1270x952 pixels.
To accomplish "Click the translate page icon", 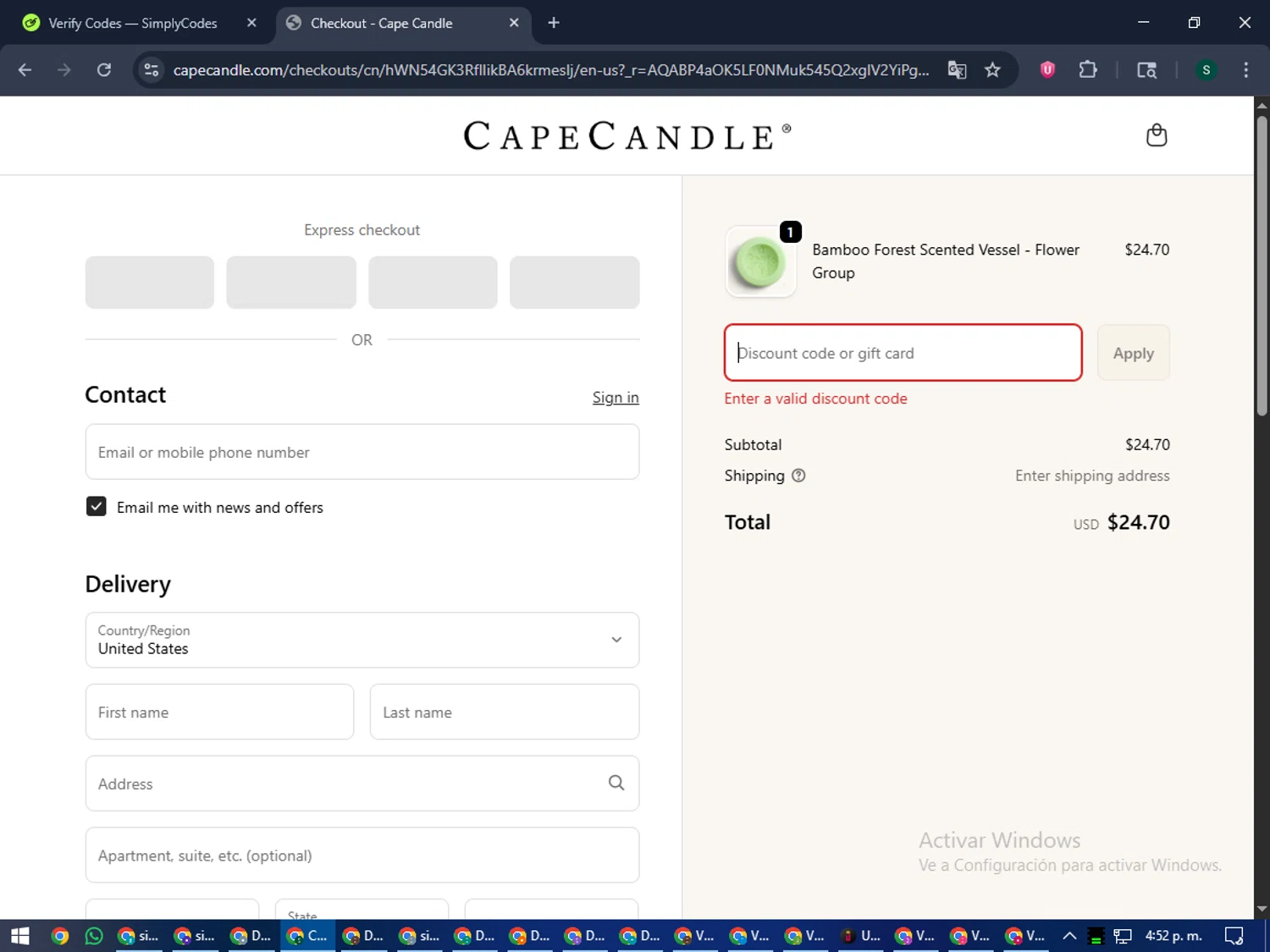I will (957, 70).
